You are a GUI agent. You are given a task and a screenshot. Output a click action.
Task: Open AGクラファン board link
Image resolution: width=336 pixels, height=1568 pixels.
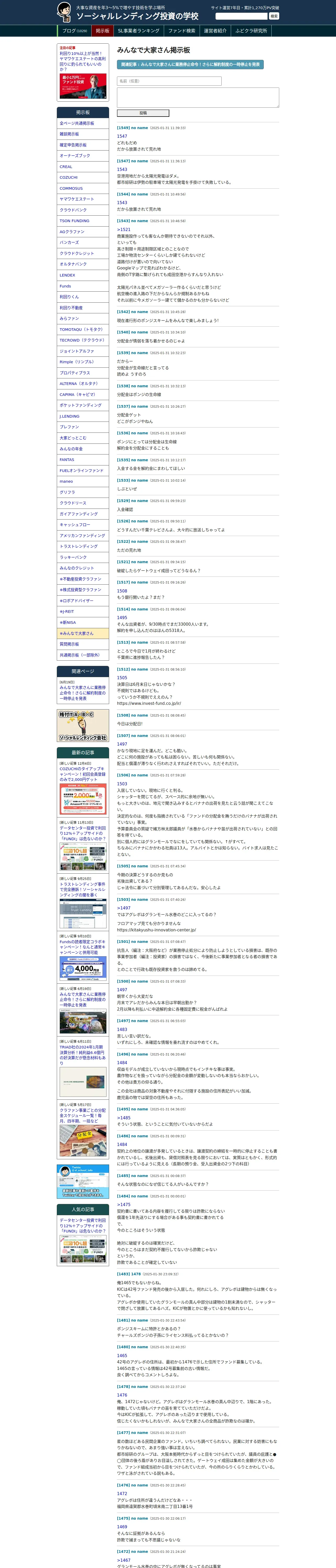tap(83, 232)
